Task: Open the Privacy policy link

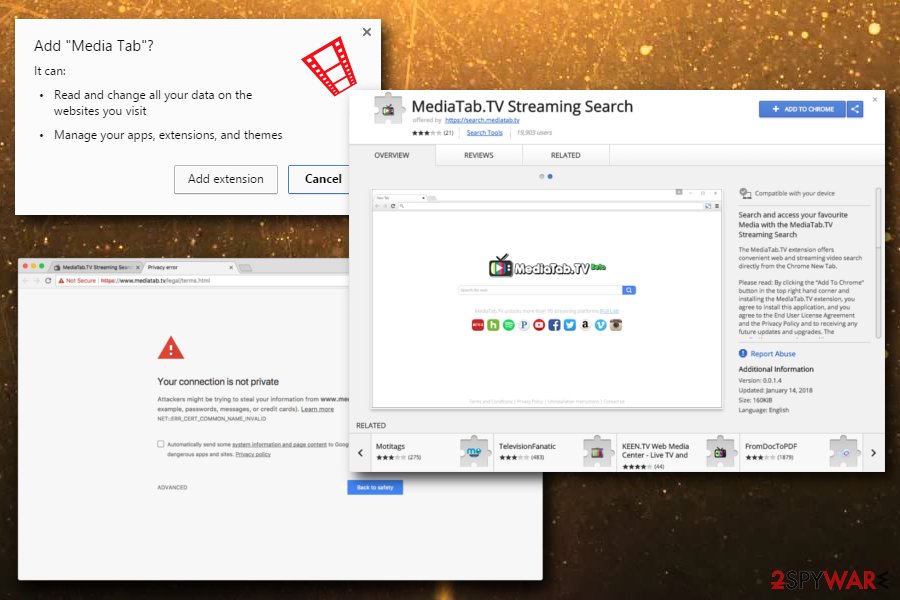Action: coord(253,454)
